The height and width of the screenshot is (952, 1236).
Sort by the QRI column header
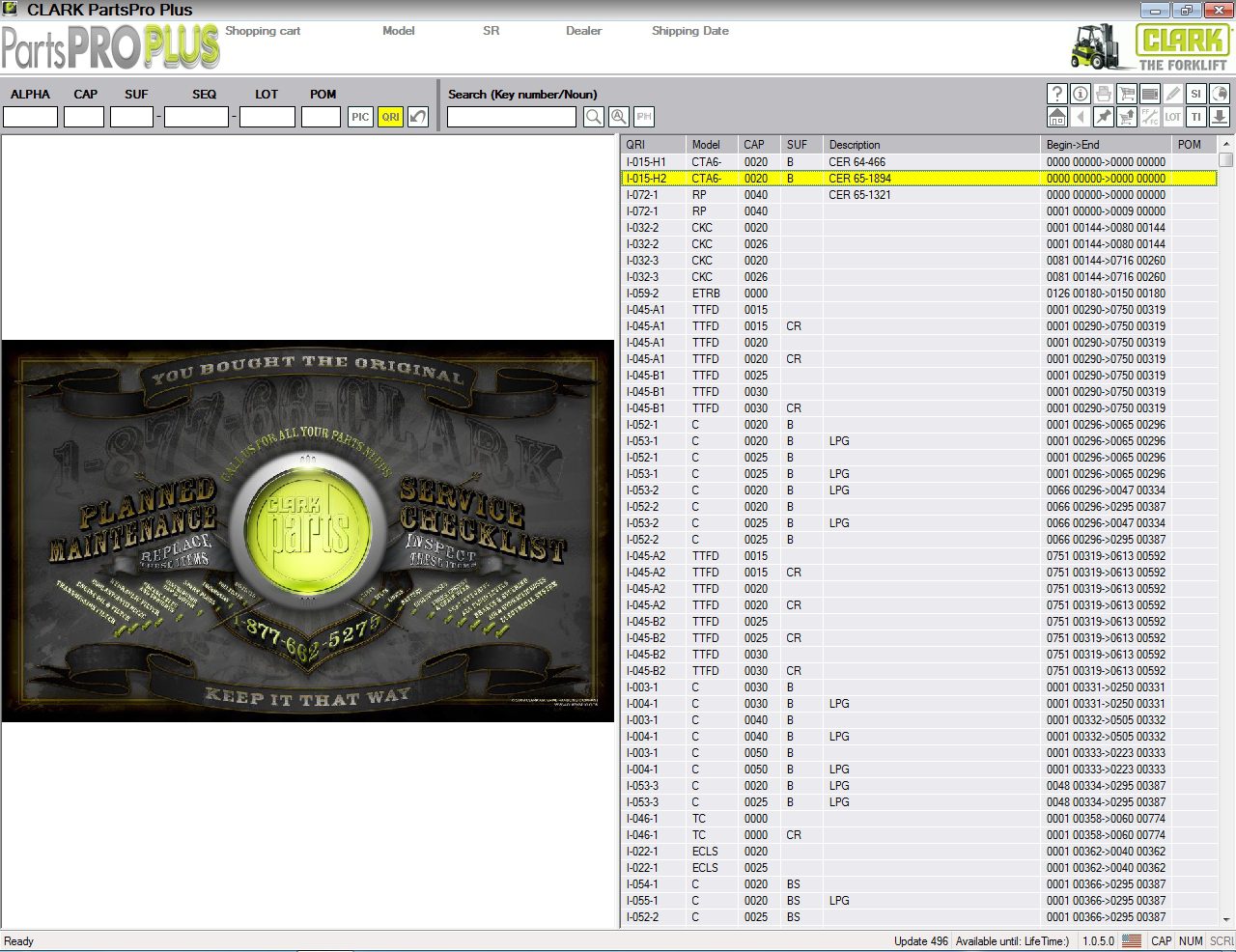pyautogui.click(x=653, y=145)
